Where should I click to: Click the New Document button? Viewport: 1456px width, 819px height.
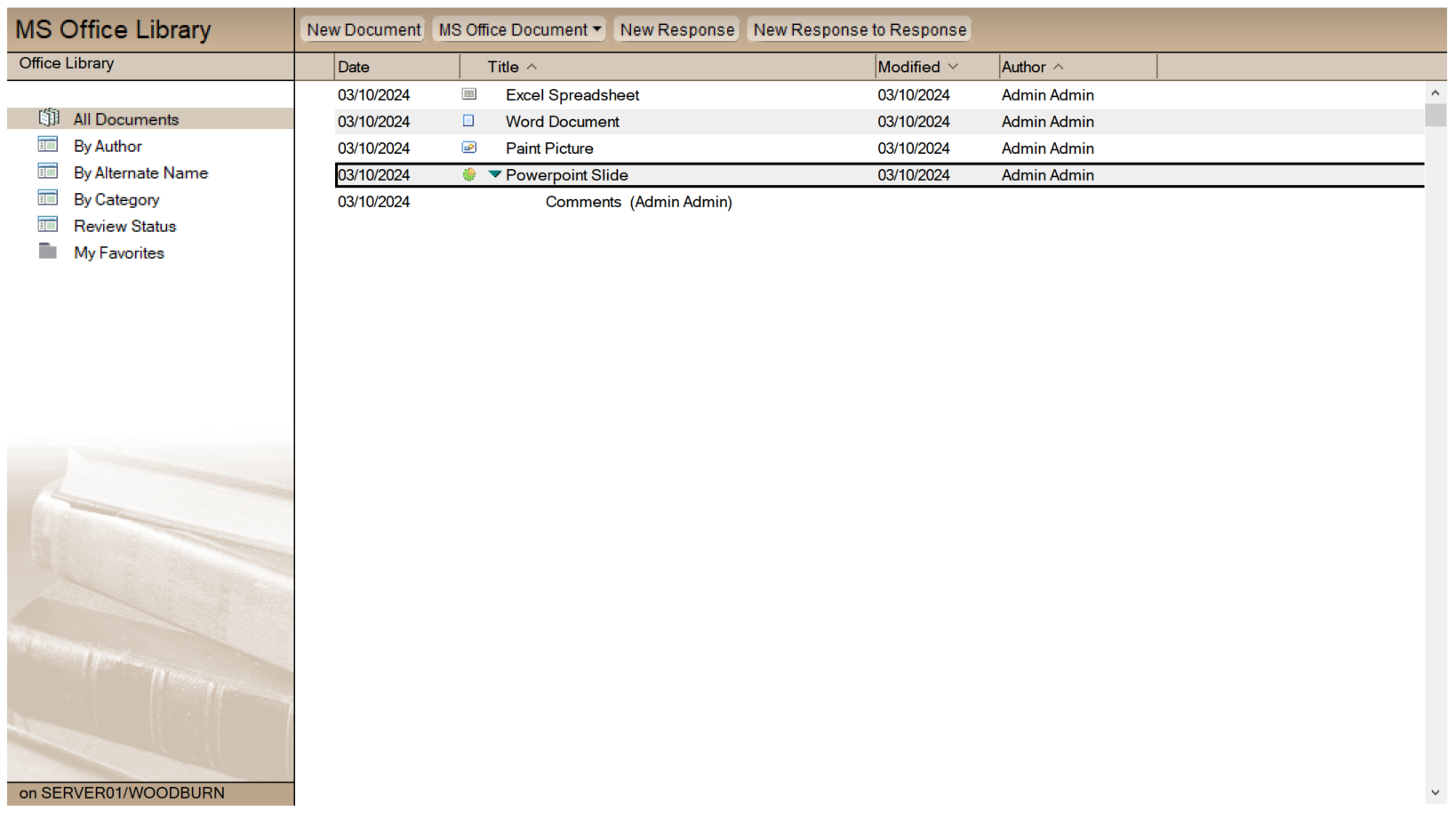click(364, 29)
